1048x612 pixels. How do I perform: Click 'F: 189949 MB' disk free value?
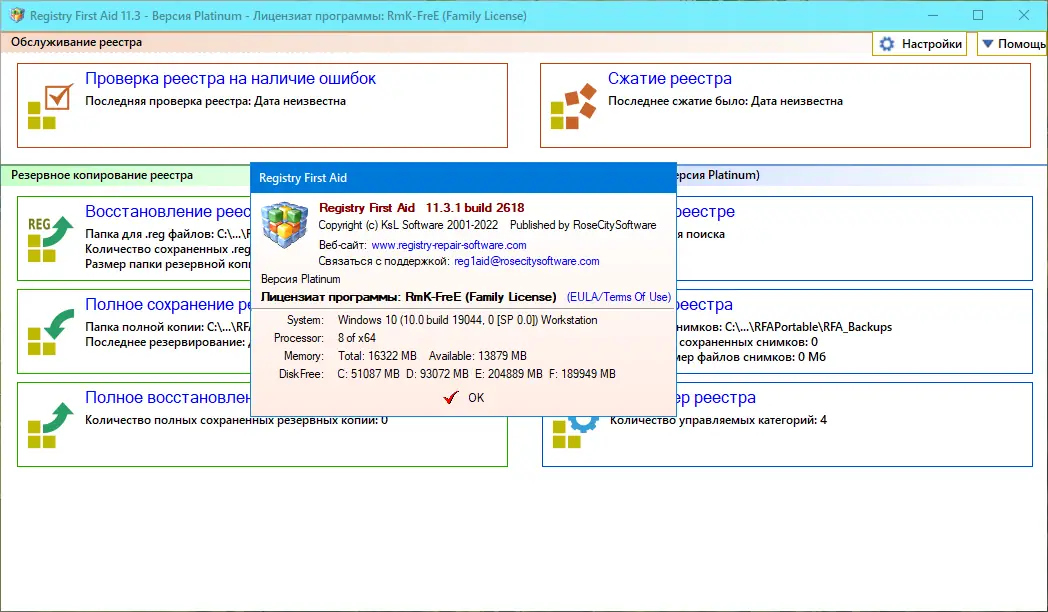(x=582, y=374)
